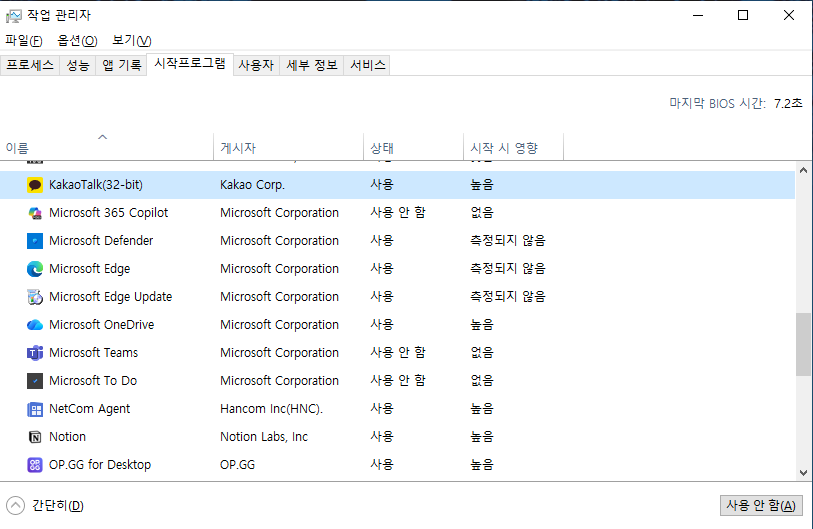Switch to the 서비스 tab
Image resolution: width=813 pixels, height=529 pixels.
point(368,65)
